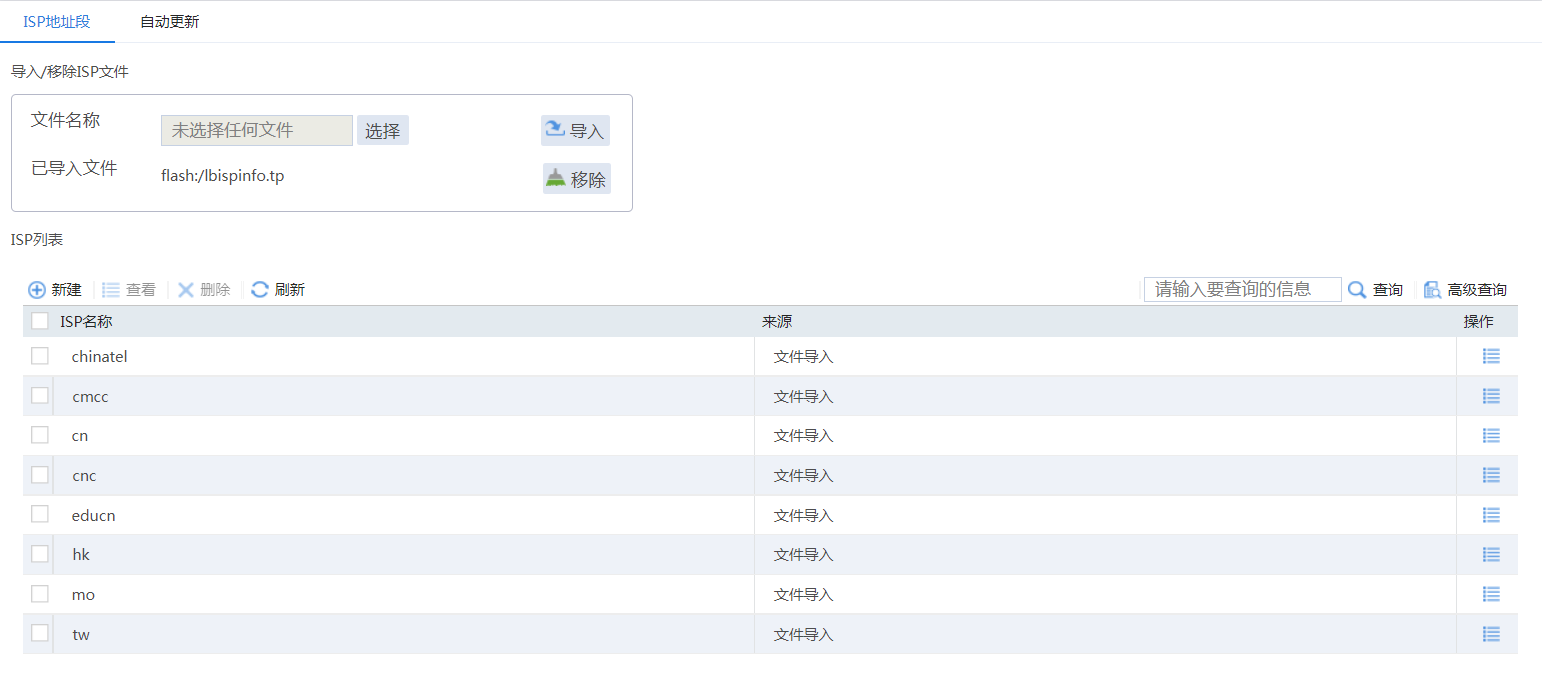Select the educn ISP name
This screenshot has width=1542, height=678.
[94, 515]
